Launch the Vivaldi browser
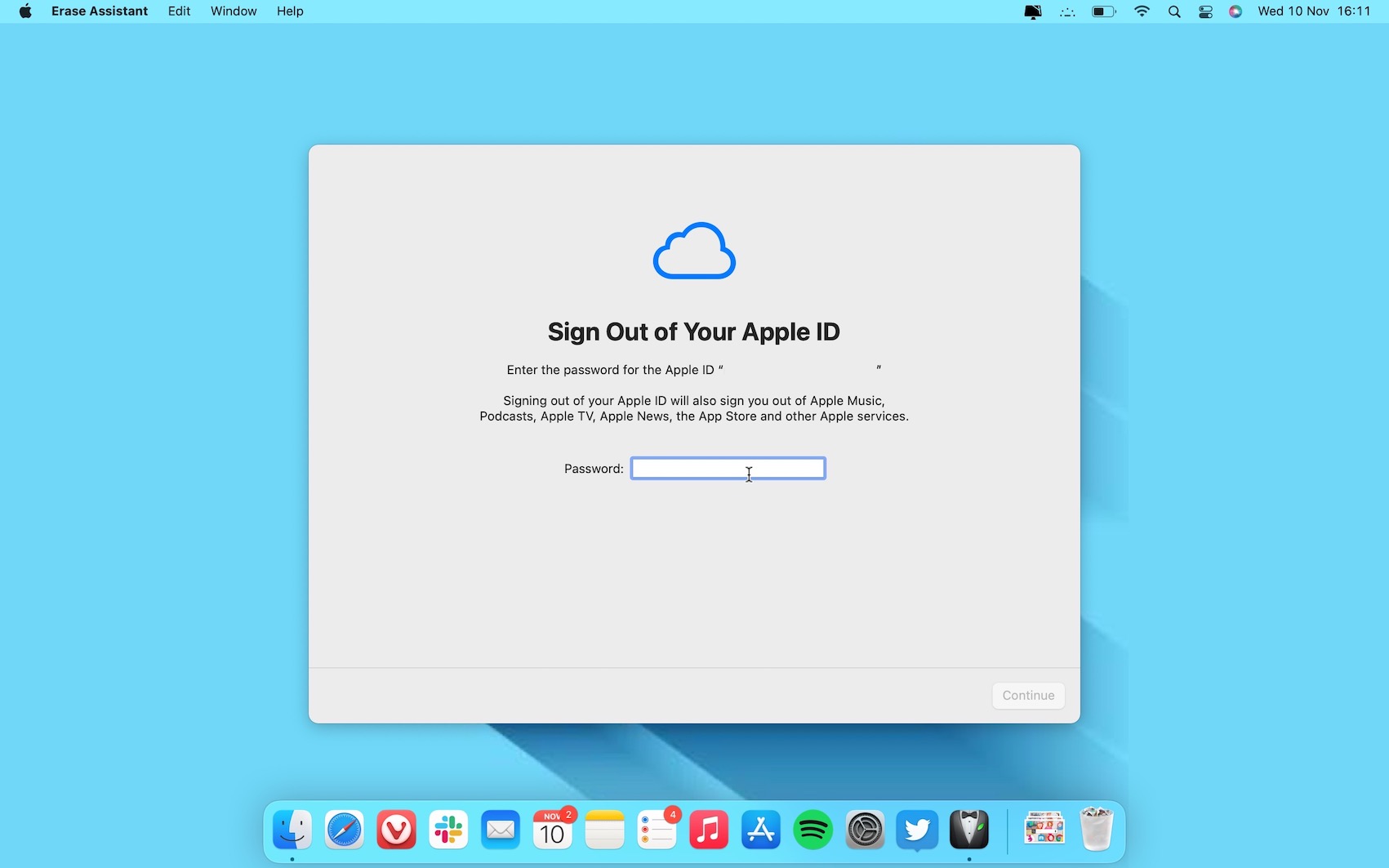 point(395,829)
